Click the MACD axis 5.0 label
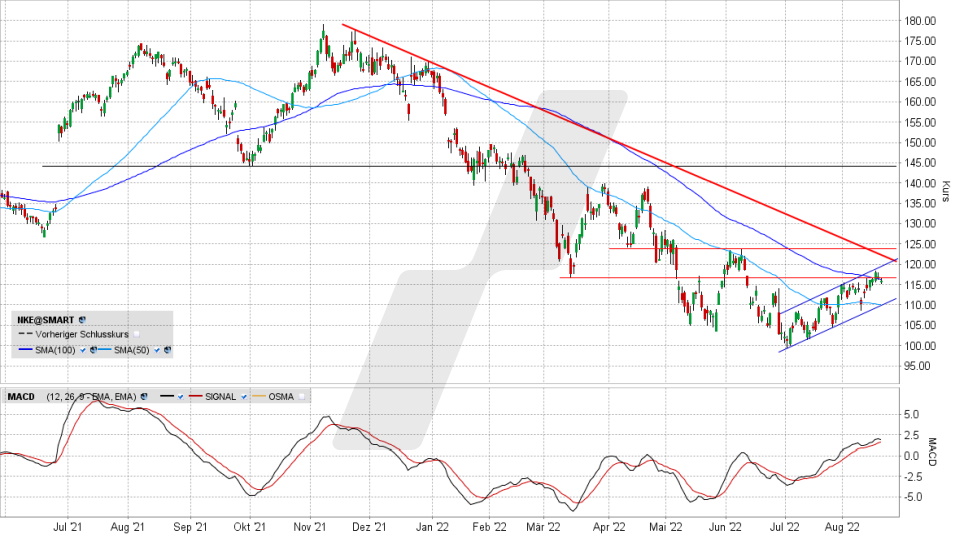 point(911,414)
